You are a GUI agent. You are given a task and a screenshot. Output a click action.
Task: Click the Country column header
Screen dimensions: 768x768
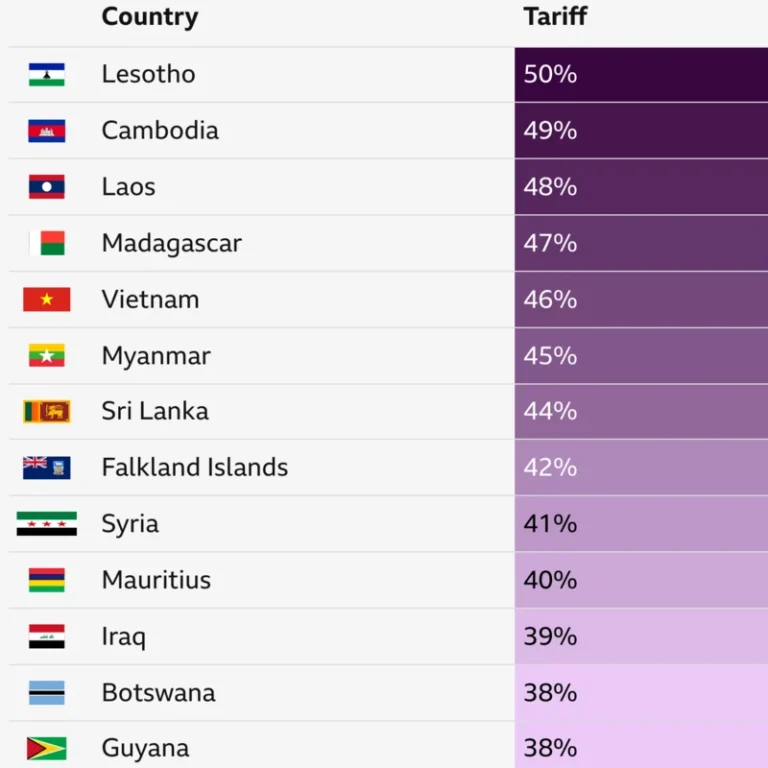tap(150, 17)
